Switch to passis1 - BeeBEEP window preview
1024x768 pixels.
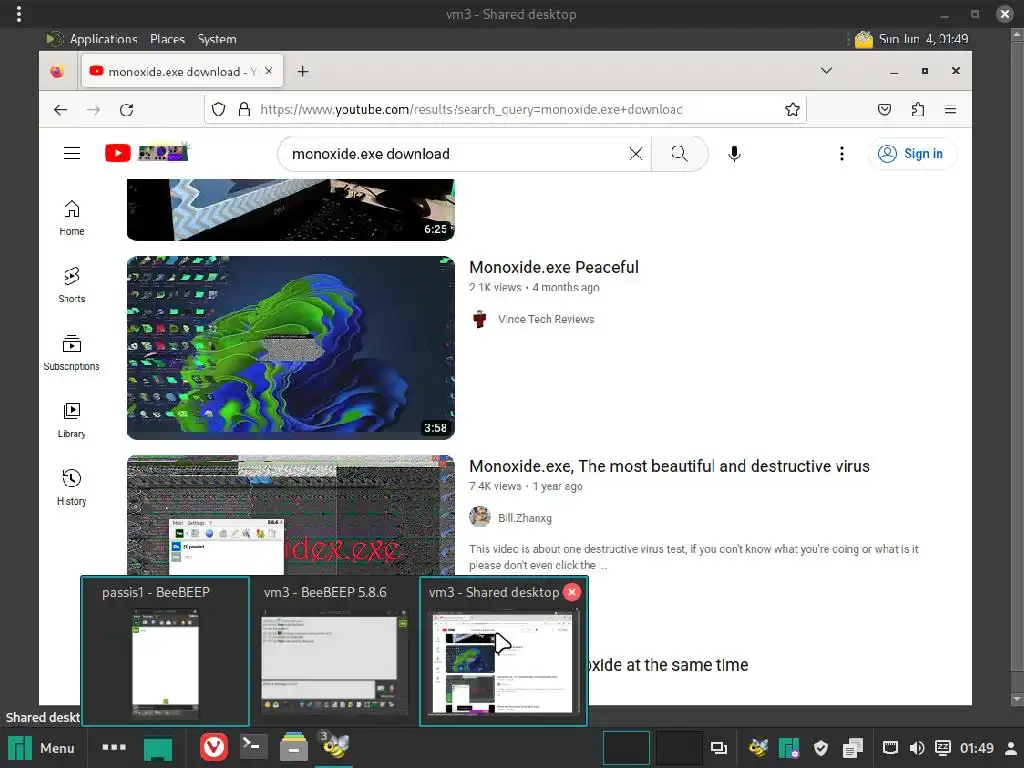(165, 651)
